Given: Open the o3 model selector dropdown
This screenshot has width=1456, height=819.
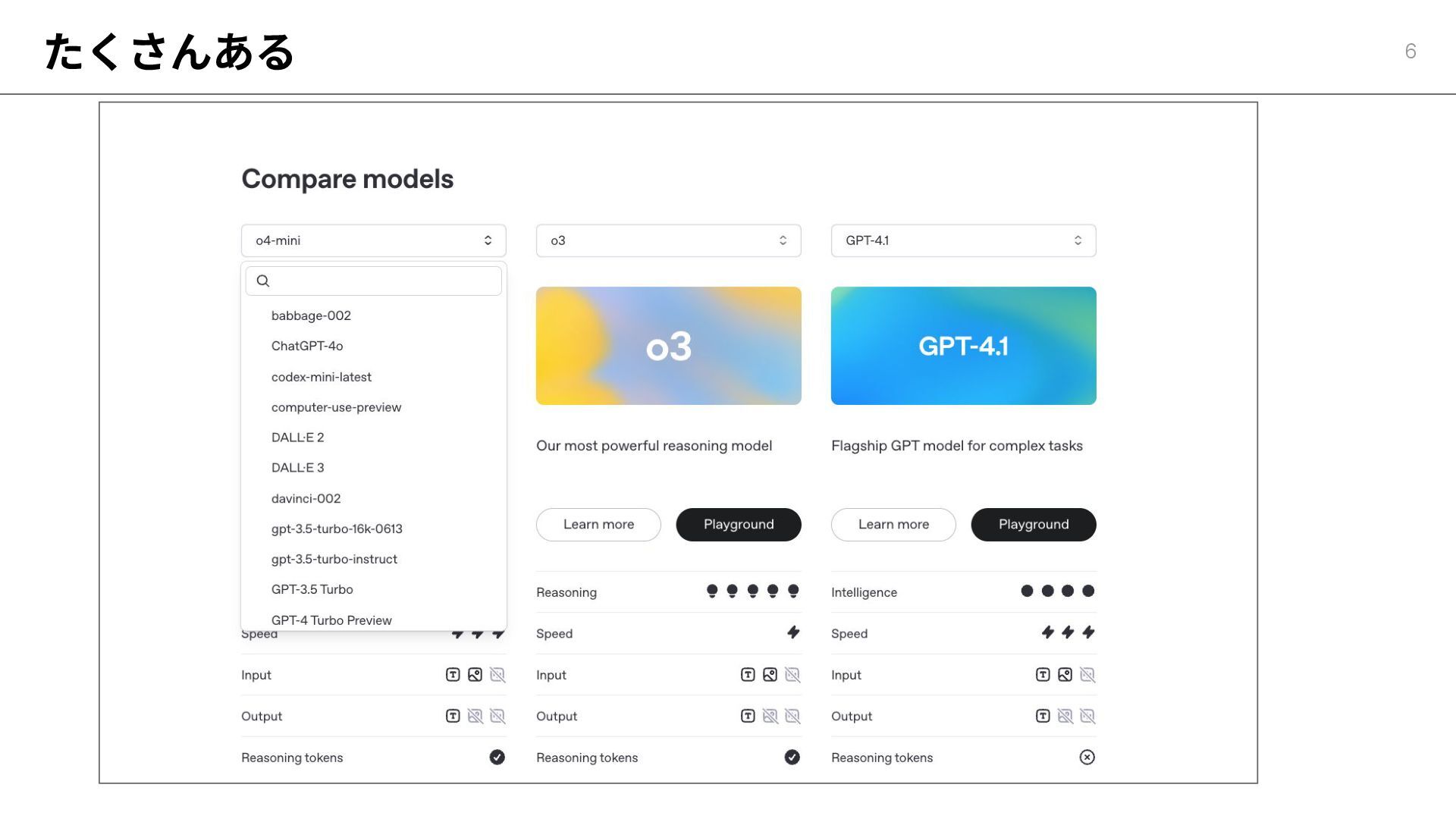Looking at the screenshot, I should point(668,240).
